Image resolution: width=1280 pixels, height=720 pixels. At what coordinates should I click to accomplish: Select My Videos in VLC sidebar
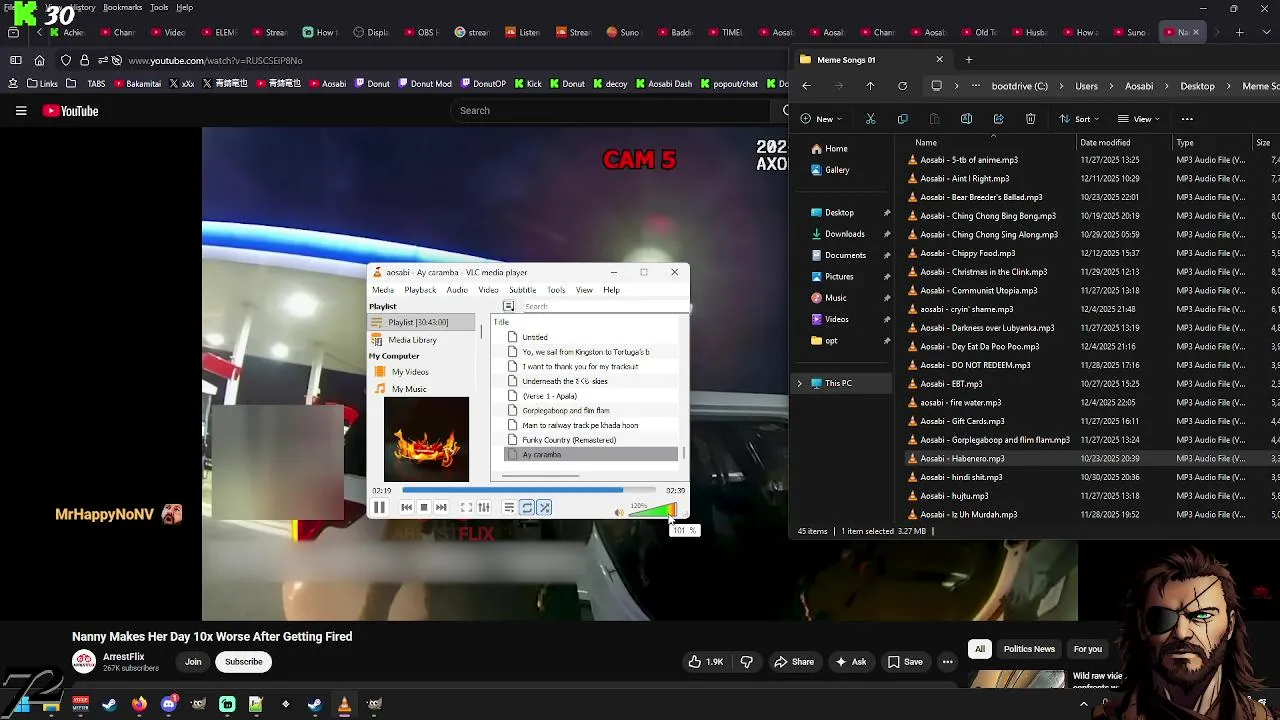point(410,372)
